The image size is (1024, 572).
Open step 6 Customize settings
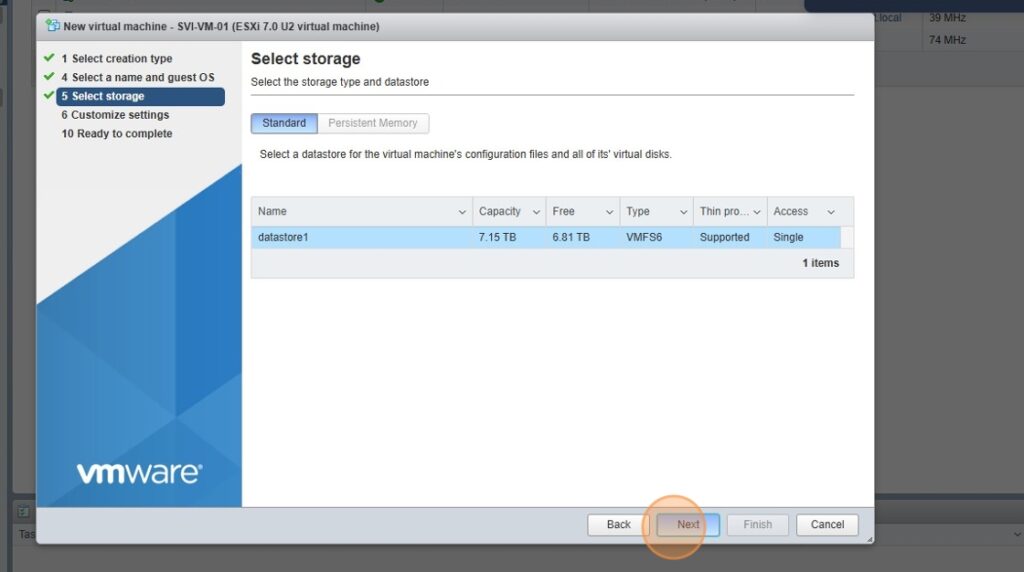click(115, 115)
